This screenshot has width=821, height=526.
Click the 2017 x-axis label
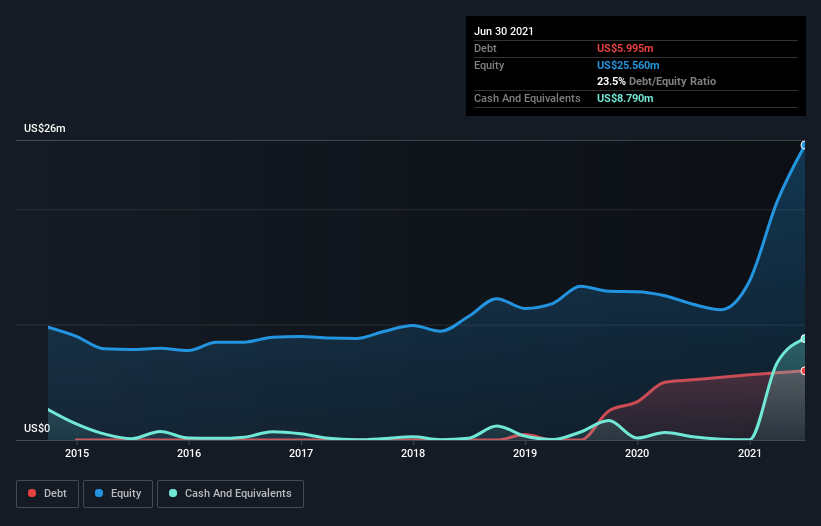pyautogui.click(x=301, y=453)
